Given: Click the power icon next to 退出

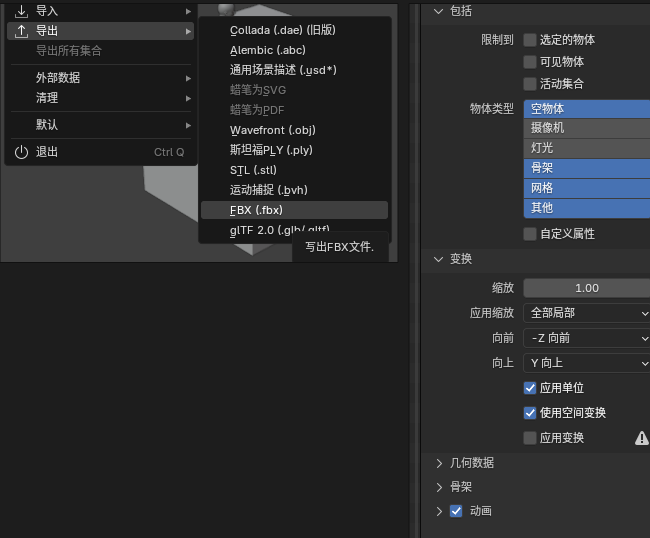Looking at the screenshot, I should [21, 152].
